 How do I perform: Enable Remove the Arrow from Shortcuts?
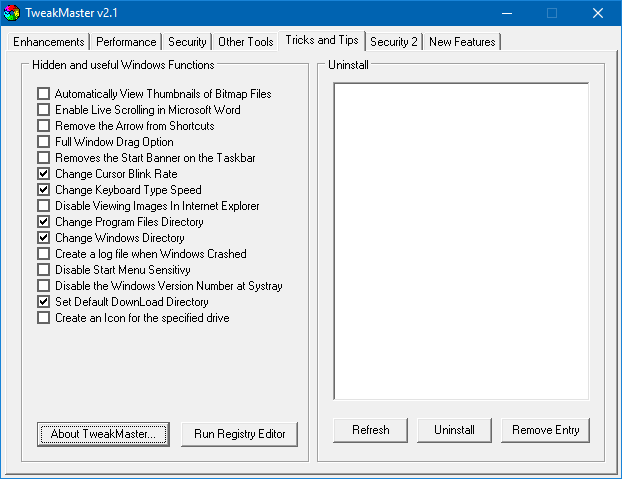pyautogui.click(x=44, y=126)
